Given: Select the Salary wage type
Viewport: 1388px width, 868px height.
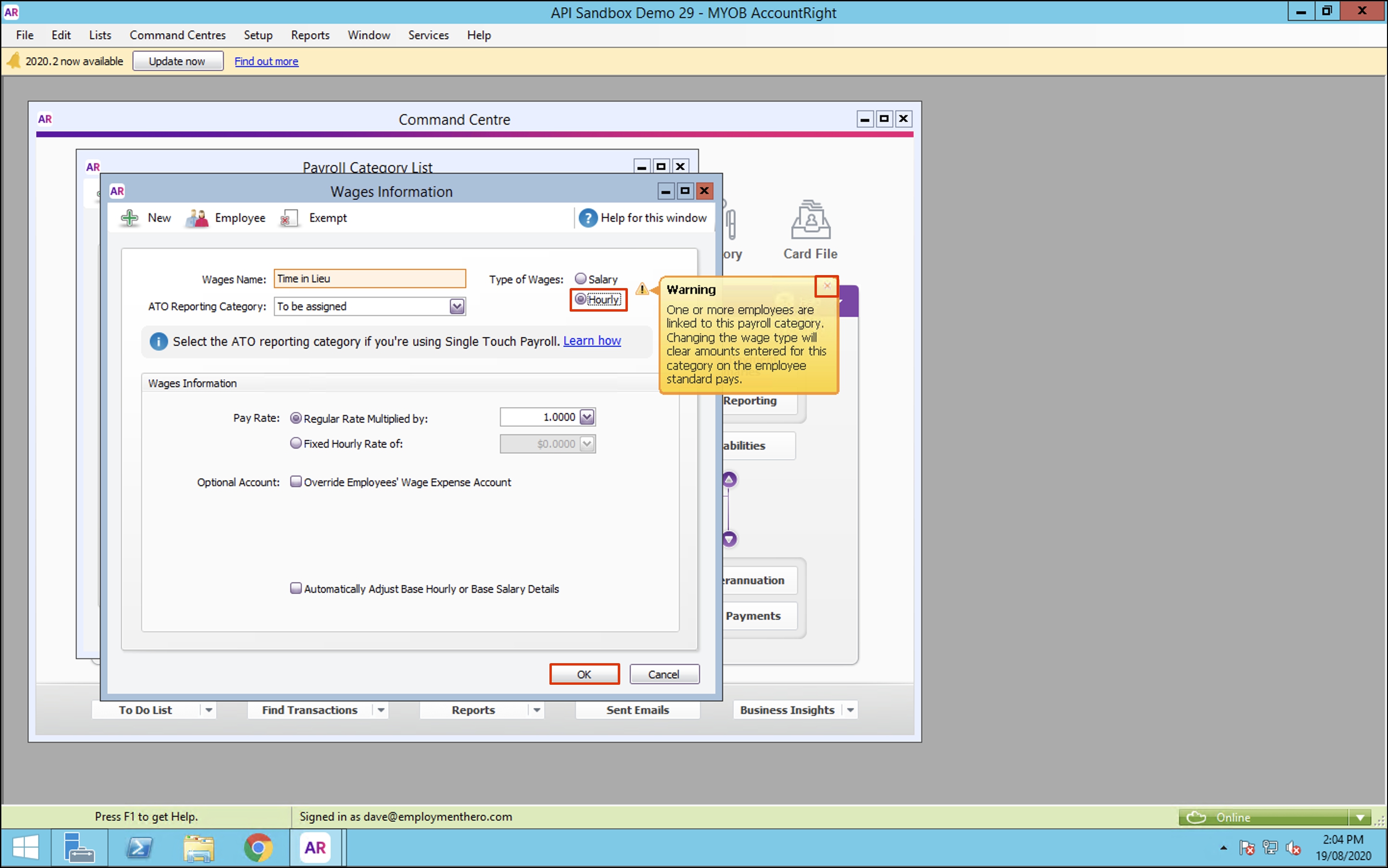Looking at the screenshot, I should (x=581, y=279).
